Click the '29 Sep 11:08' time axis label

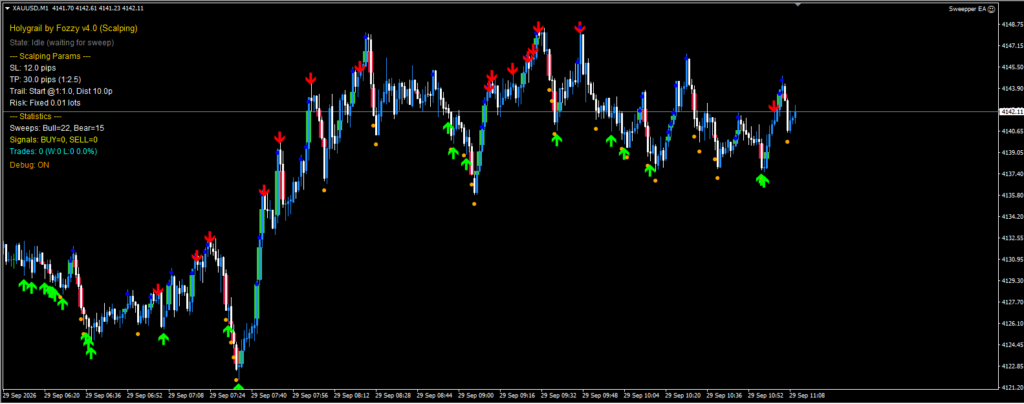[x=808, y=396]
